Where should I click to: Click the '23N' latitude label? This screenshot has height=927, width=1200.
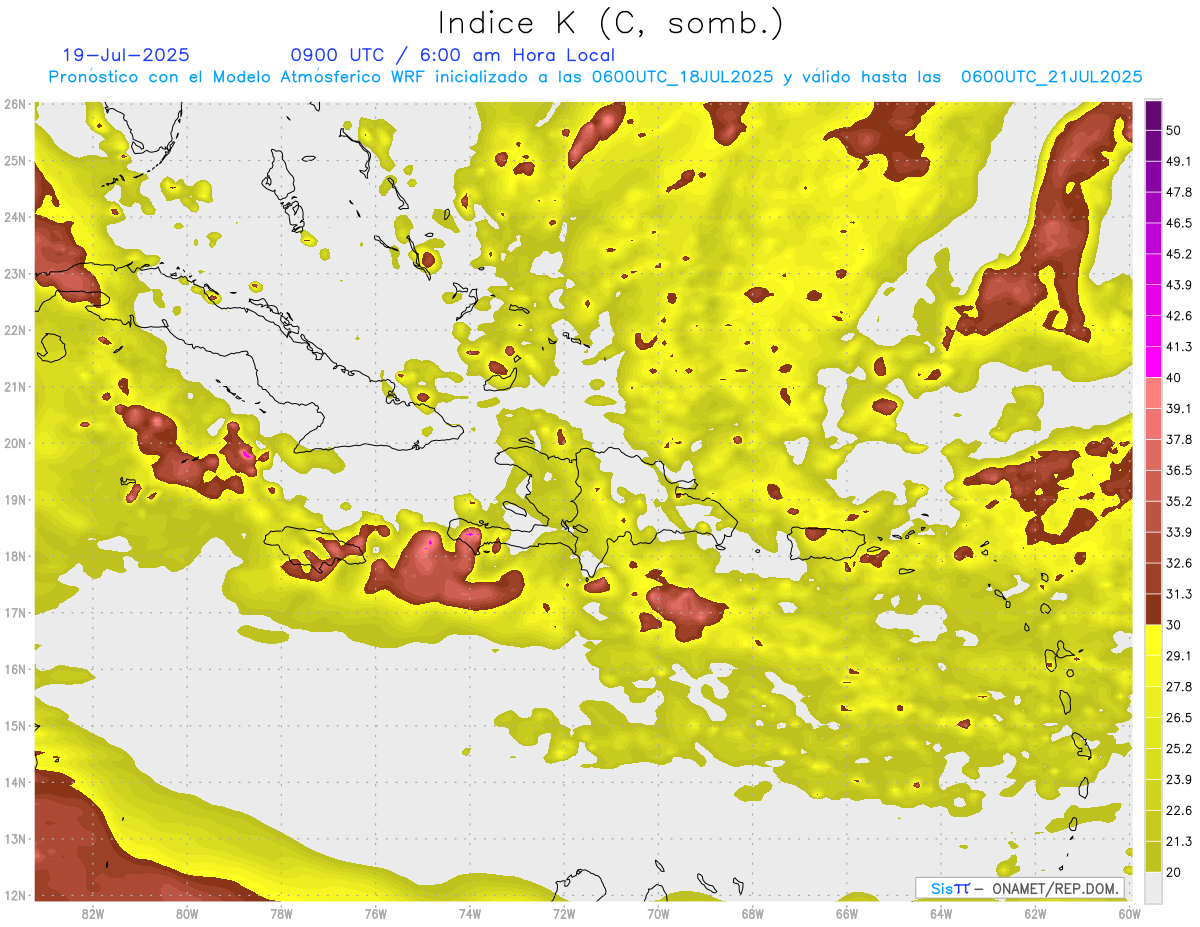click(15, 273)
